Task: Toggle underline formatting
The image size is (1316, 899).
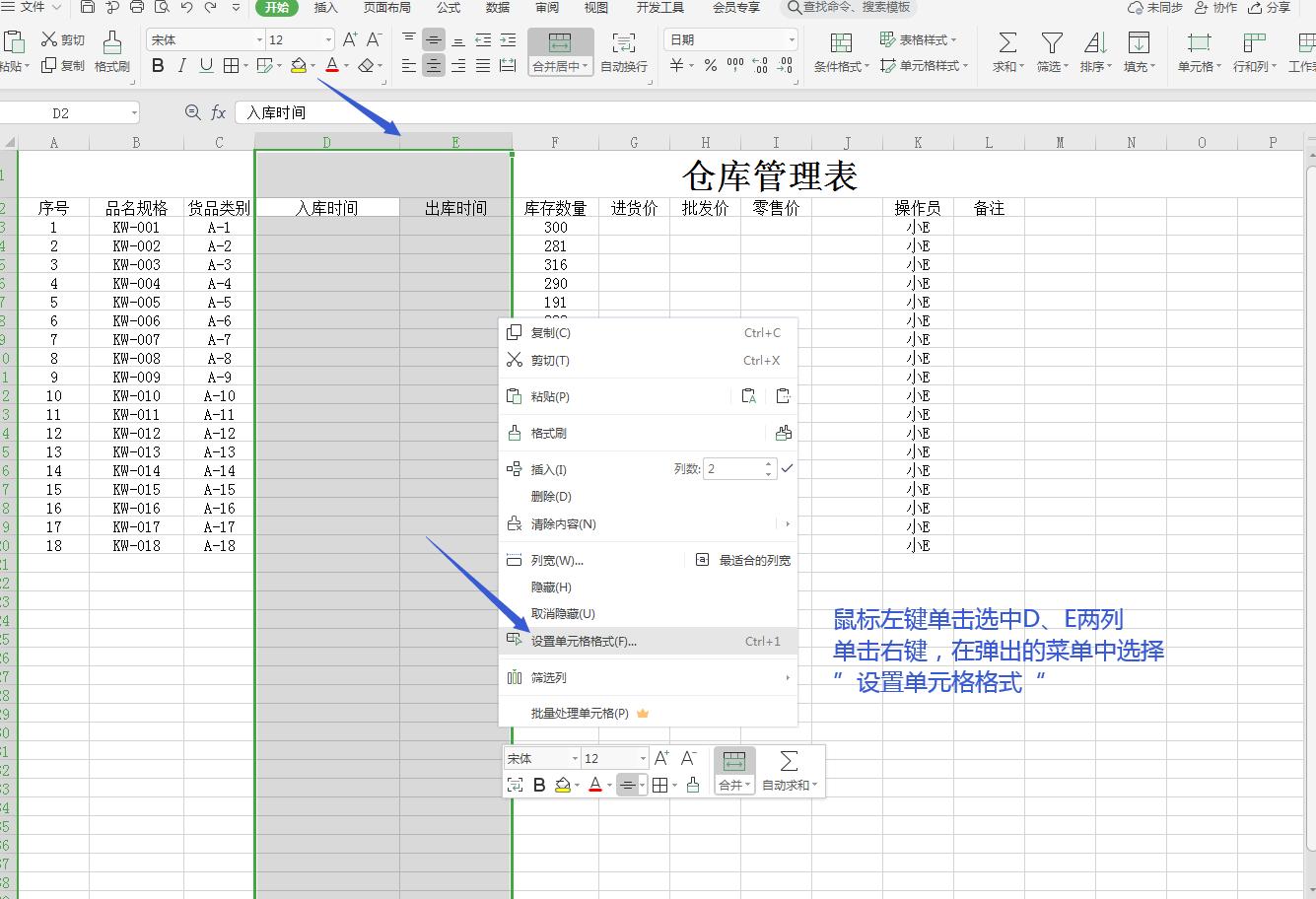Action: (206, 65)
